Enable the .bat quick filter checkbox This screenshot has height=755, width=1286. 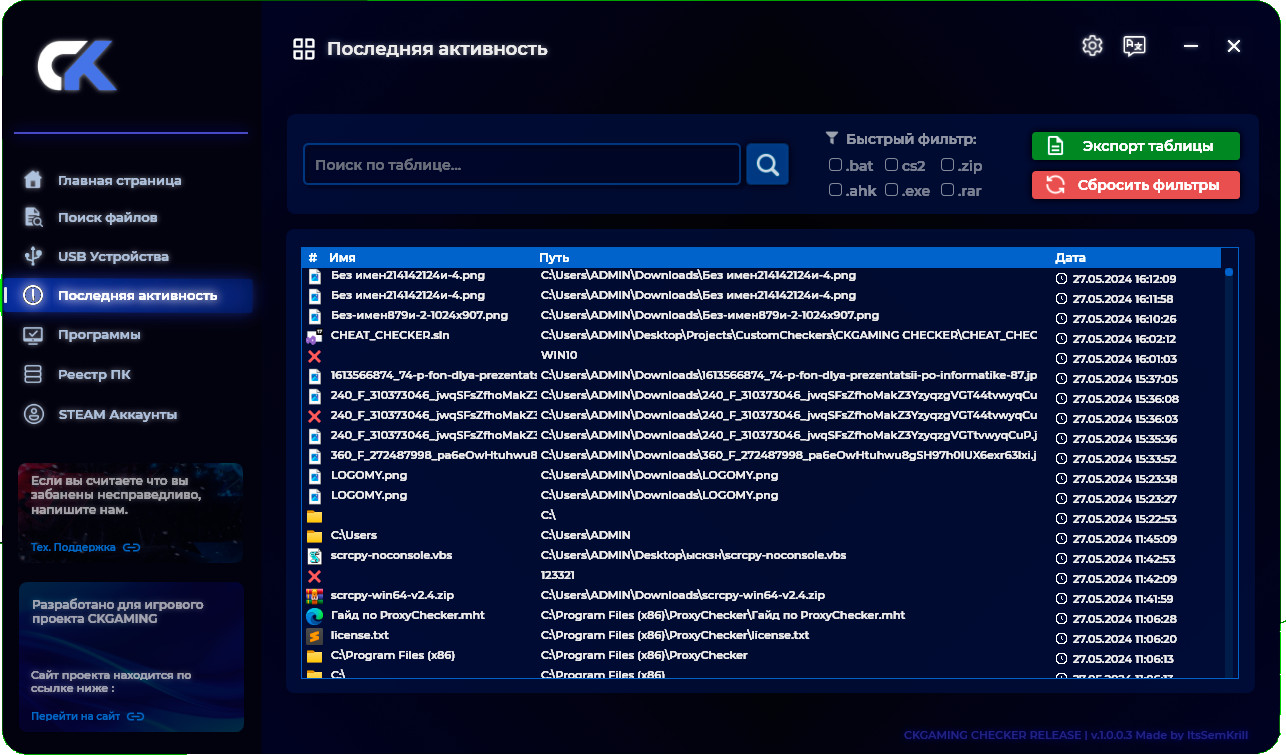[835, 165]
